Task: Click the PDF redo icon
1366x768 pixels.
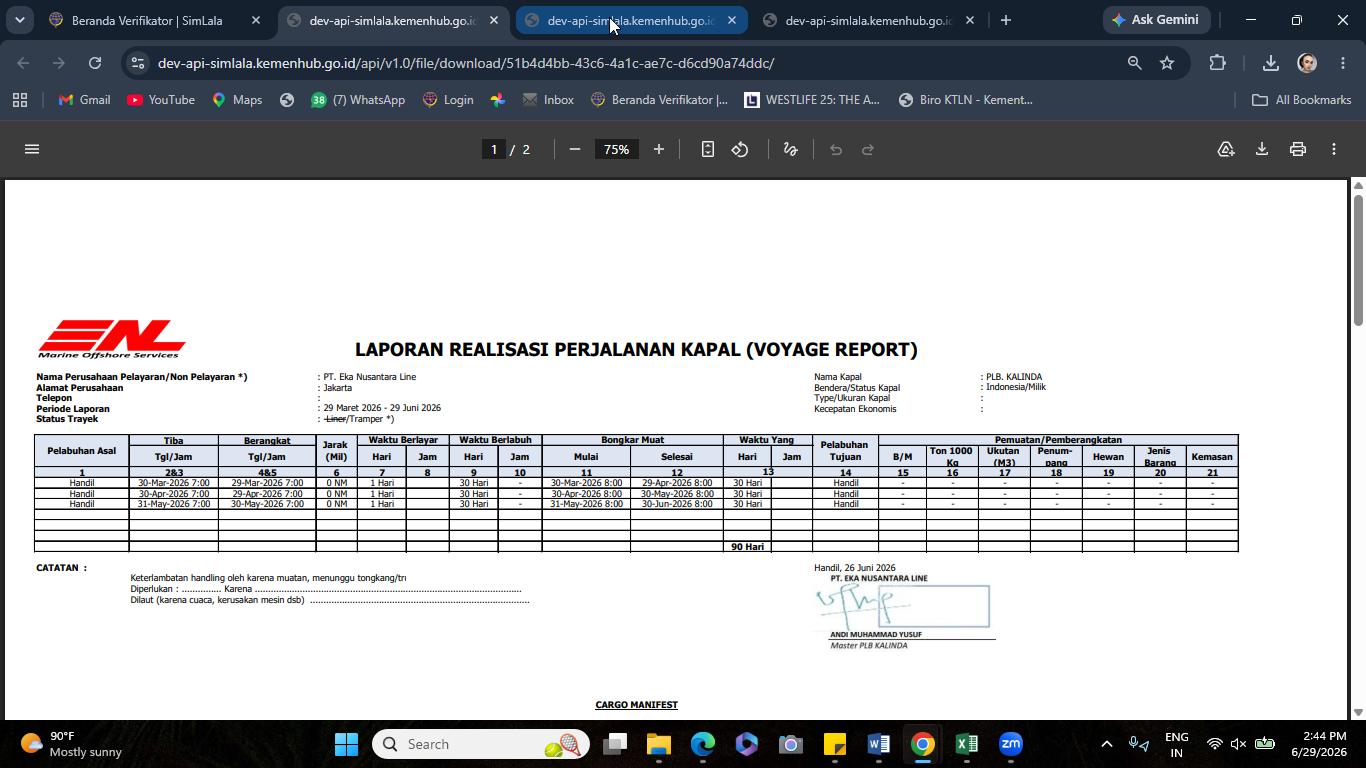Action: point(868,149)
